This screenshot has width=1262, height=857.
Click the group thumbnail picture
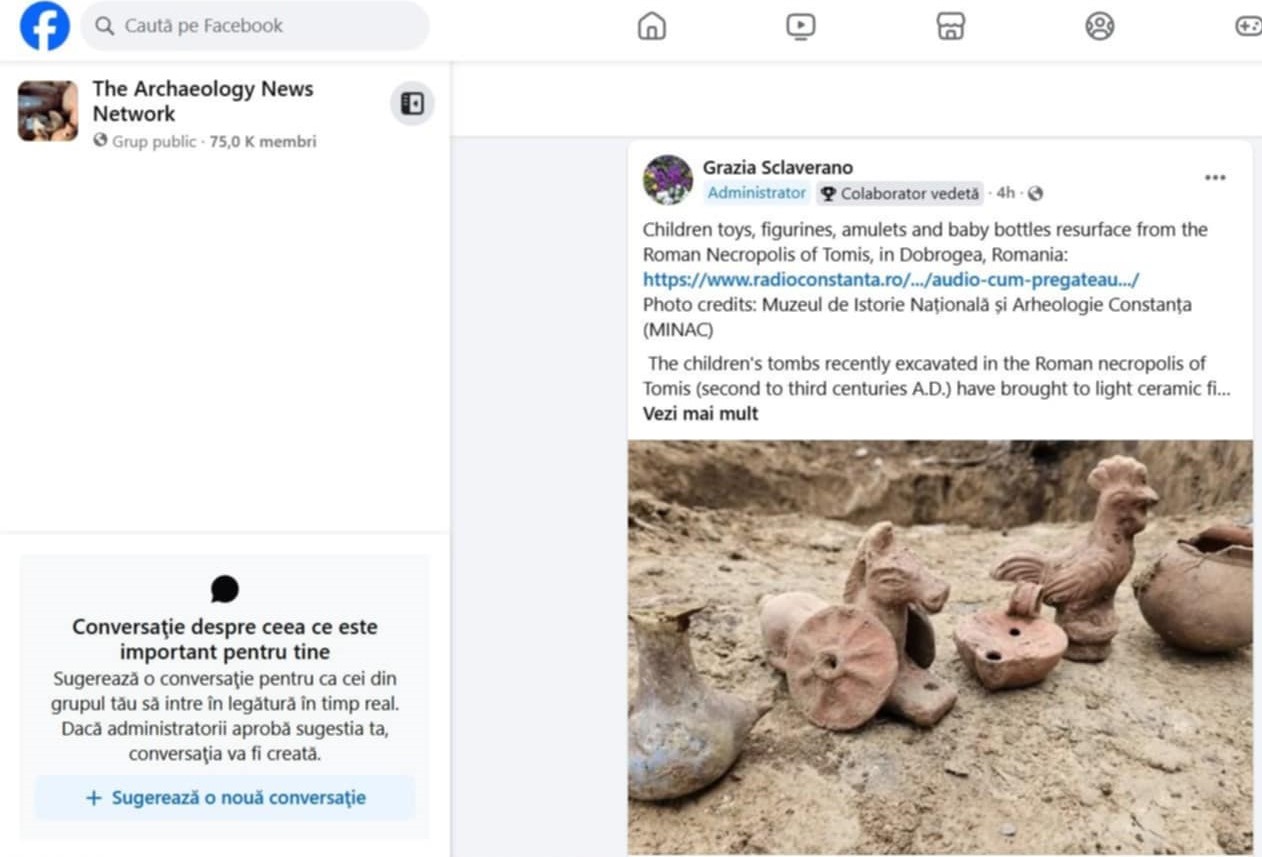(48, 111)
